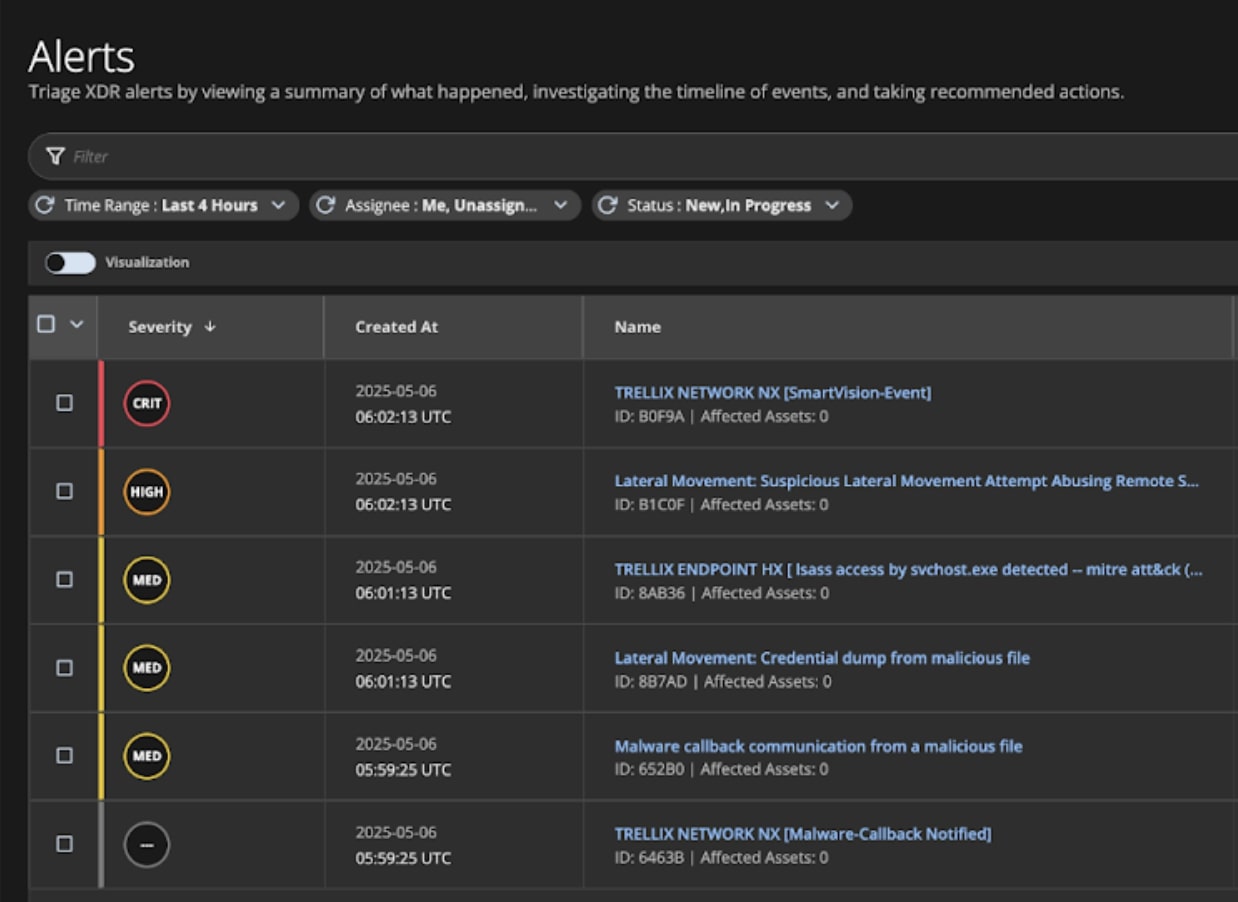
Task: Click the Name column header
Action: 637,327
